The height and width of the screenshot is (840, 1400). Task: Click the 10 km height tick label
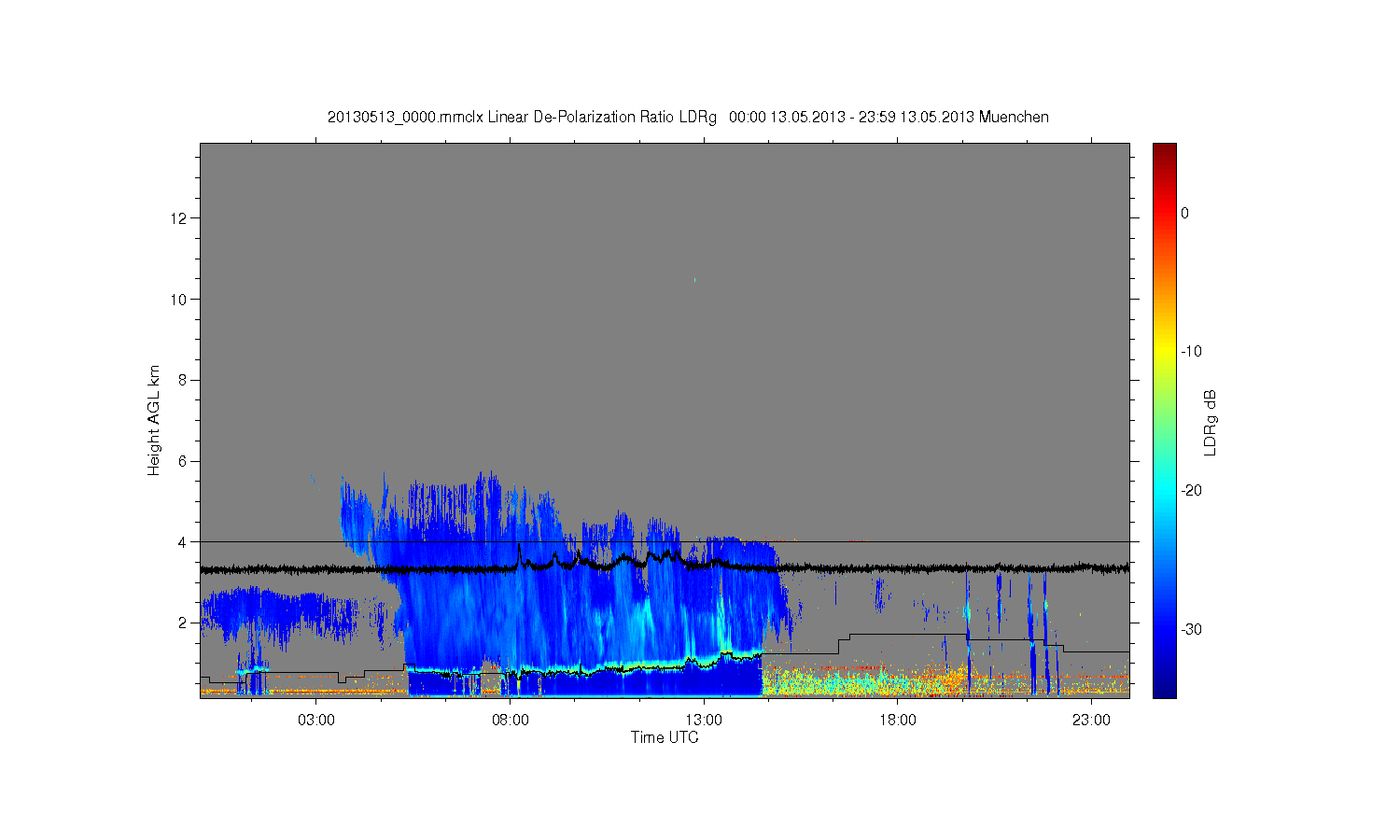coord(180,299)
